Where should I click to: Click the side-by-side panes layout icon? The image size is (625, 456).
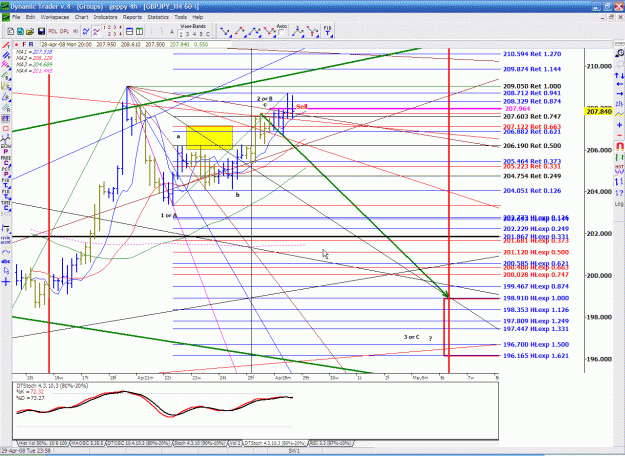pyautogui.click(x=140, y=31)
